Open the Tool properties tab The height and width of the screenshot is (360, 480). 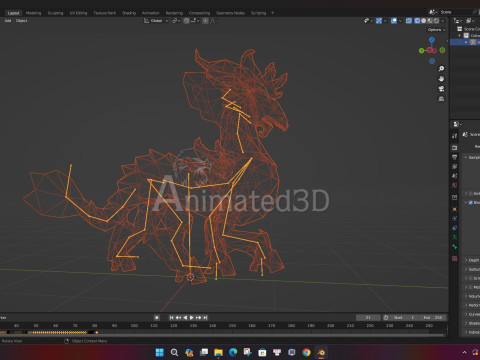[455, 136]
